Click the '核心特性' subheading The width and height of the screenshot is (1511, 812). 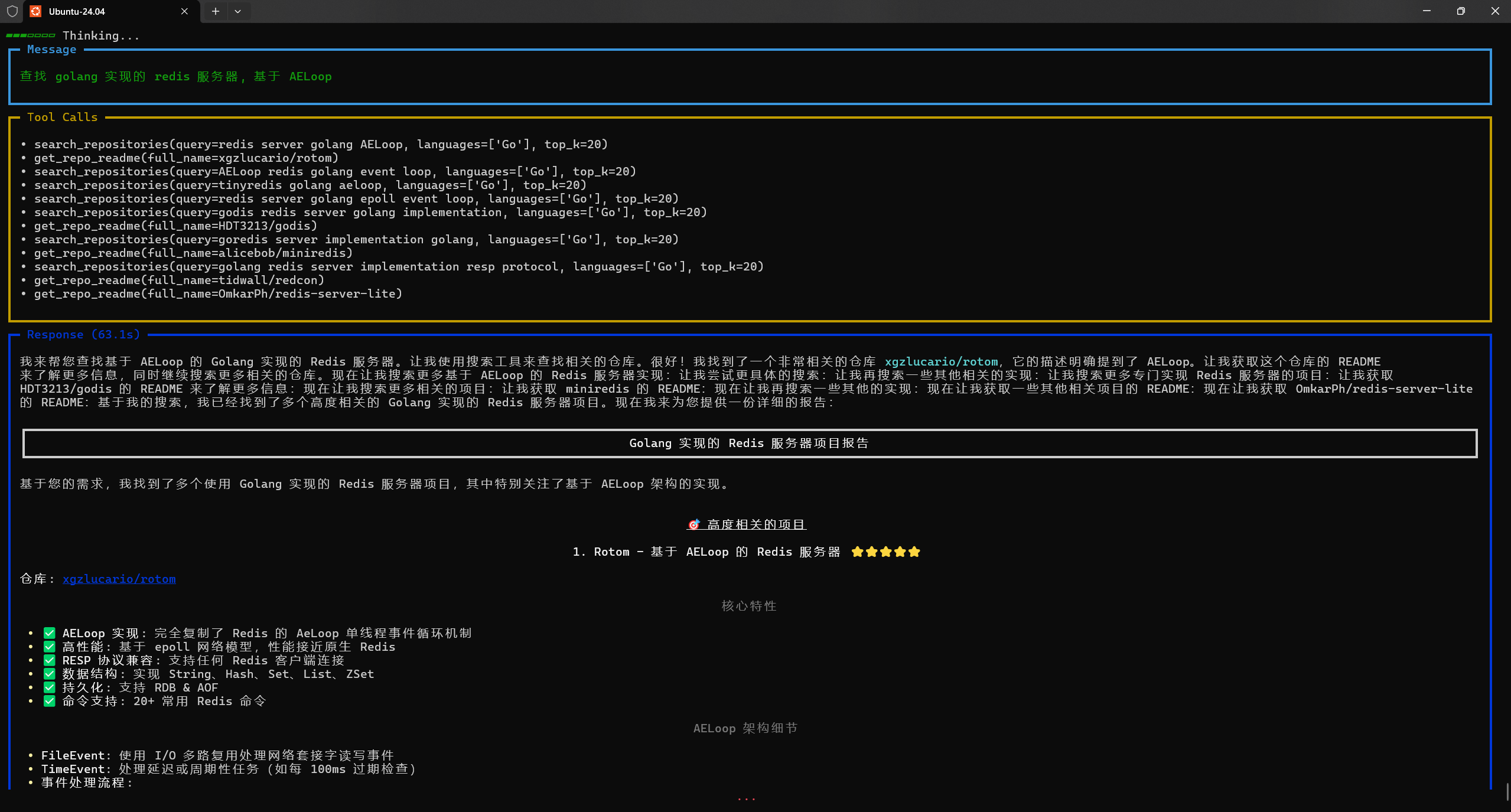tap(749, 606)
